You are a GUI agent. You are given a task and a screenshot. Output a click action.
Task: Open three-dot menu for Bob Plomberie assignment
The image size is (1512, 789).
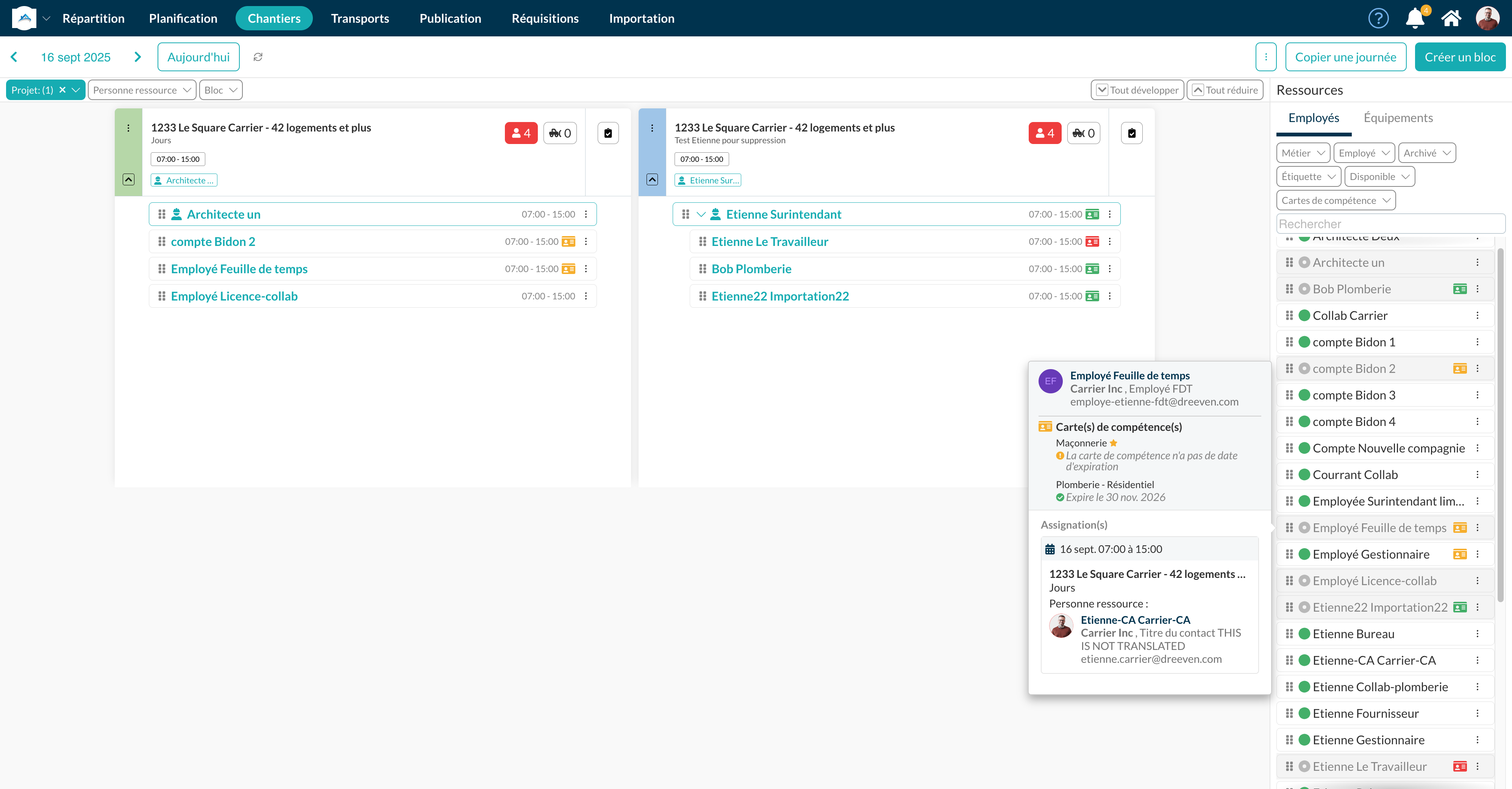(1109, 269)
